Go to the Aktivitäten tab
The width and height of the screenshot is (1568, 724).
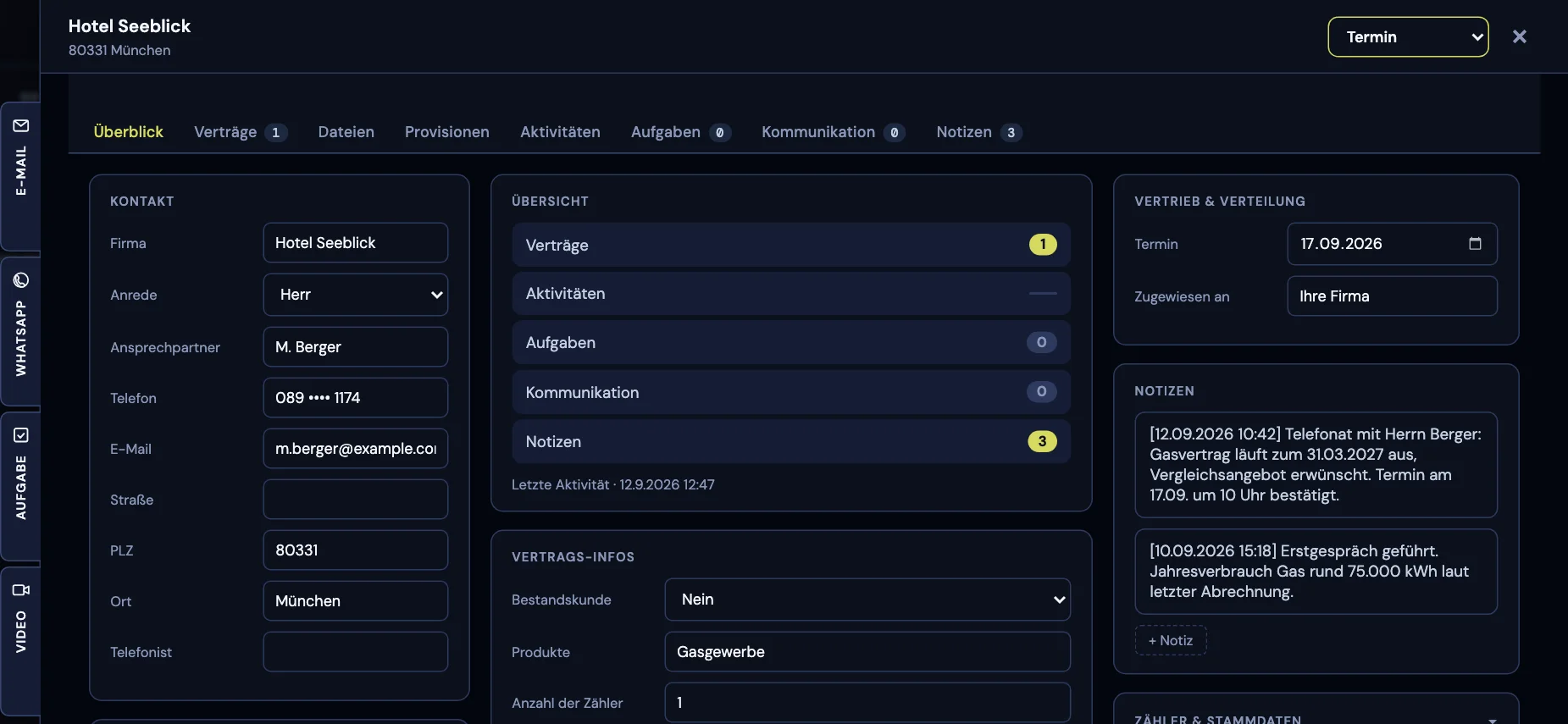pyautogui.click(x=560, y=132)
